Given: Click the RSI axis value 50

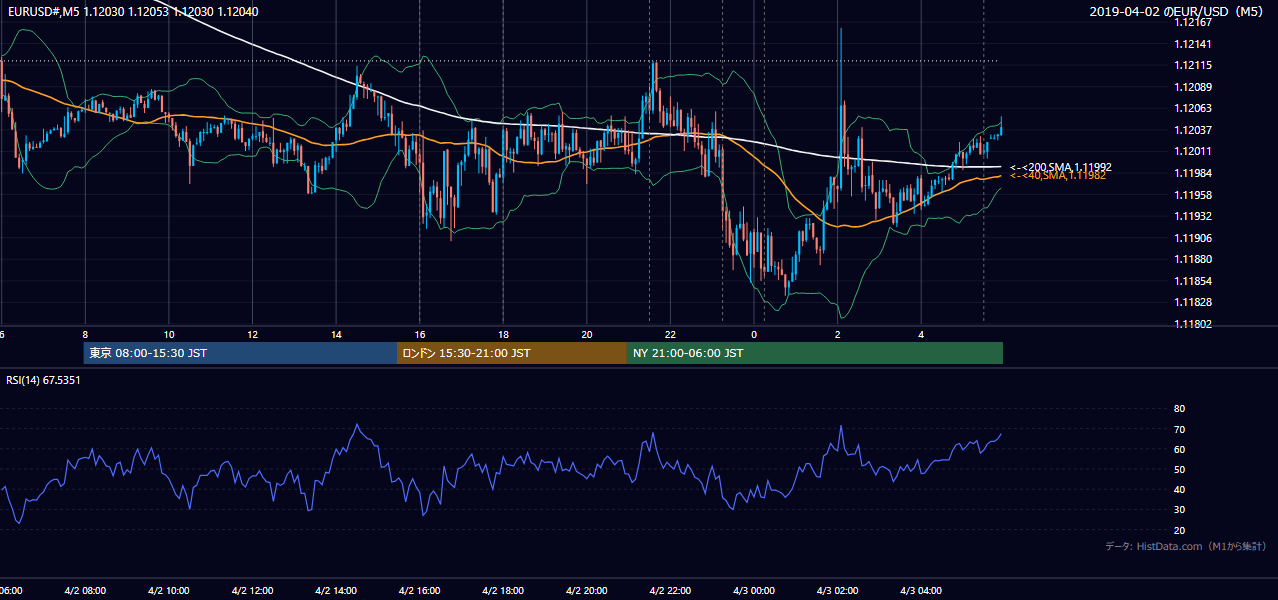Looking at the screenshot, I should click(1179, 469).
